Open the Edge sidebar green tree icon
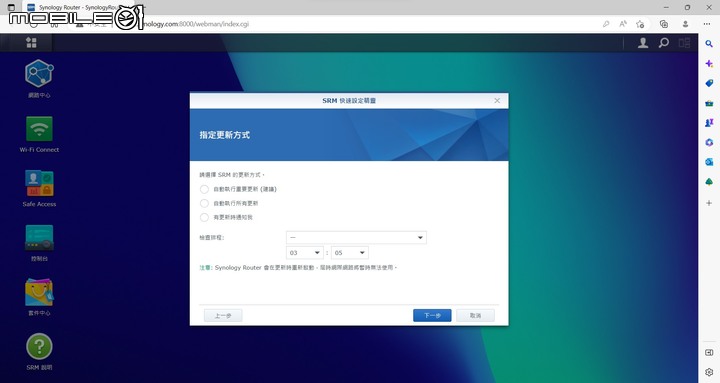Image resolution: width=720 pixels, height=383 pixels. (709, 182)
